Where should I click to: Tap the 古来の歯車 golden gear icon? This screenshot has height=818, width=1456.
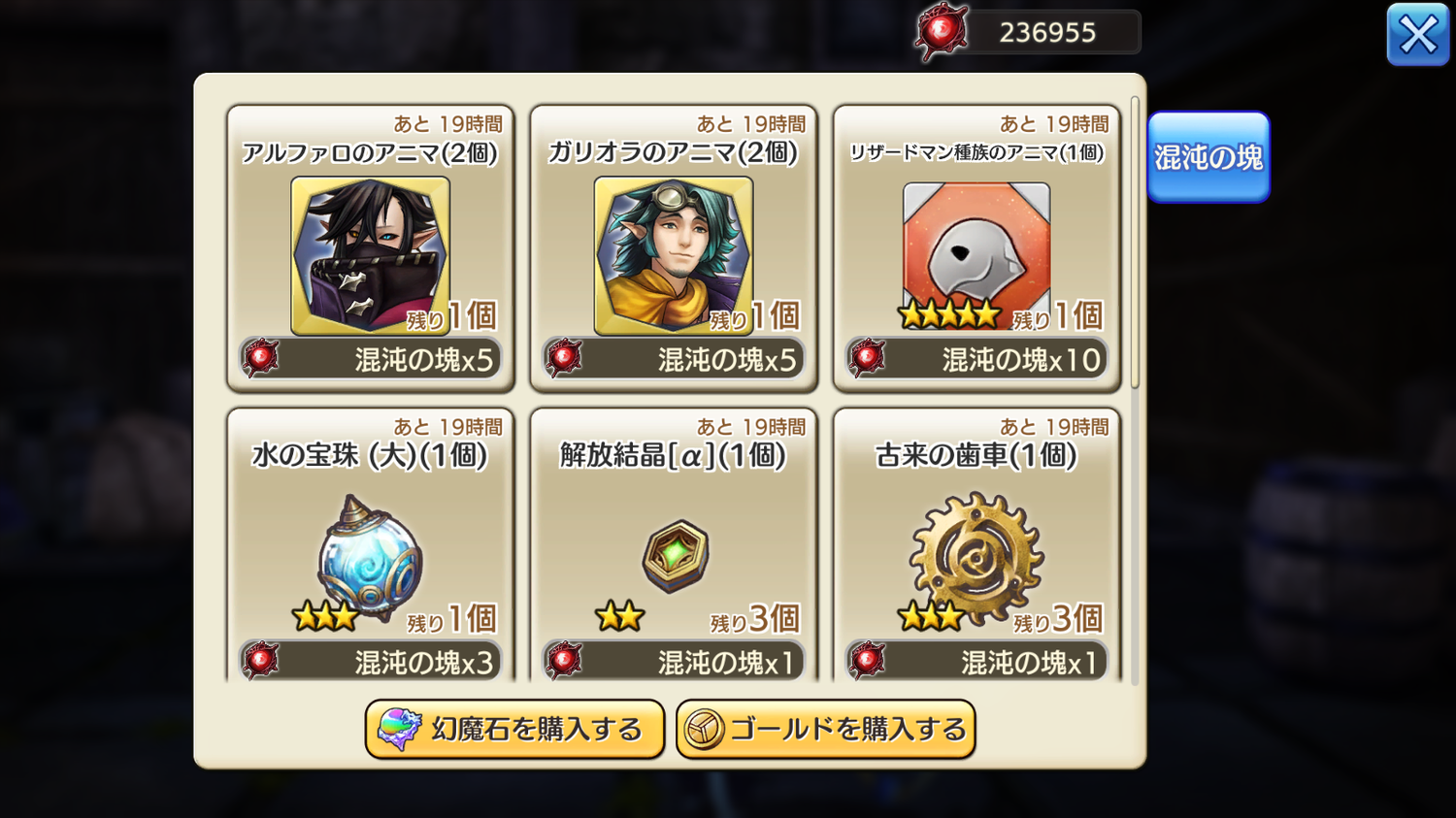pyautogui.click(x=976, y=557)
